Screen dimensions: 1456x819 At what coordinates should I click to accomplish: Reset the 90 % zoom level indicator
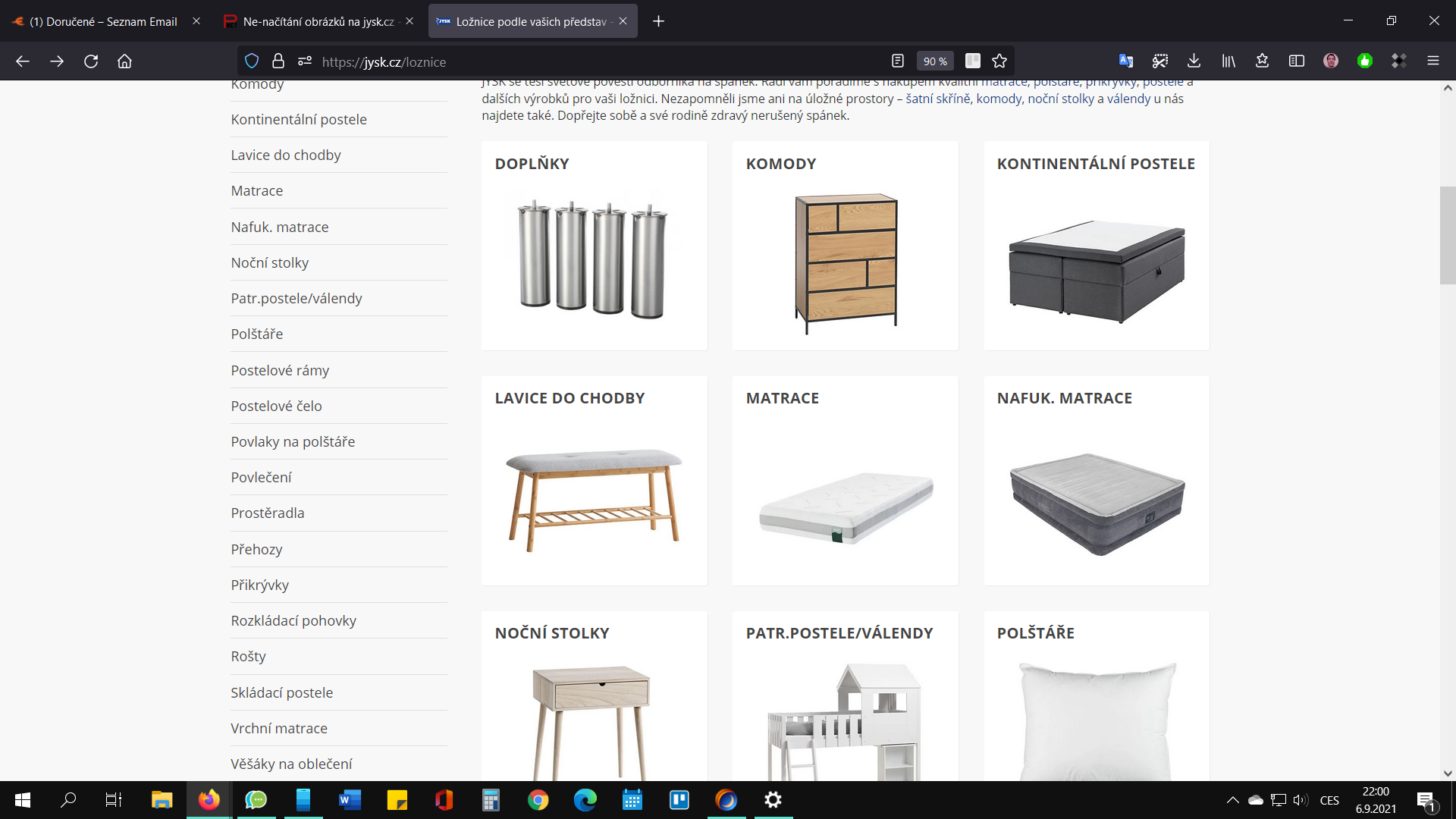click(x=935, y=61)
